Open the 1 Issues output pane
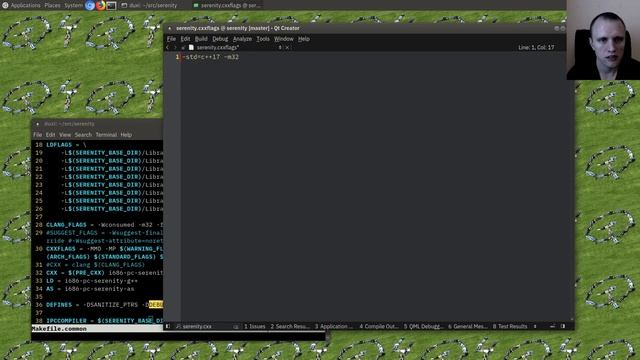 click(x=255, y=326)
